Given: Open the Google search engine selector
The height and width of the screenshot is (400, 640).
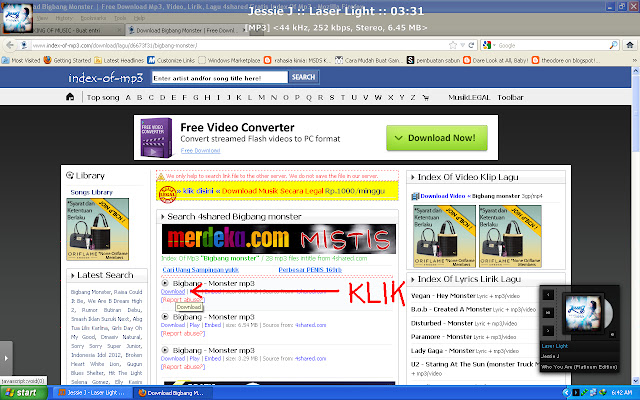Looking at the screenshot, I should coord(489,45).
